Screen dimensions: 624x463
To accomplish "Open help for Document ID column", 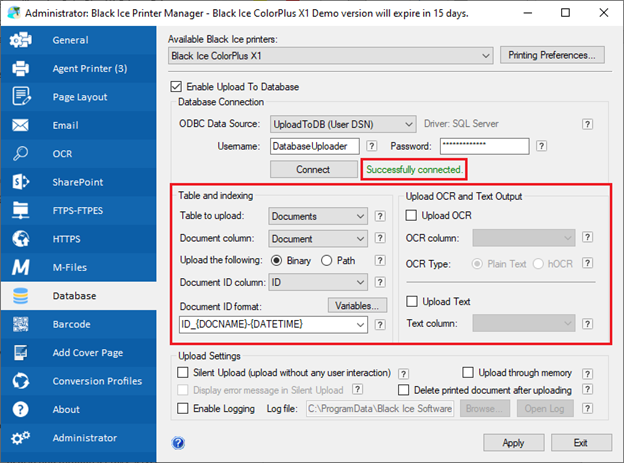I will tap(380, 282).
